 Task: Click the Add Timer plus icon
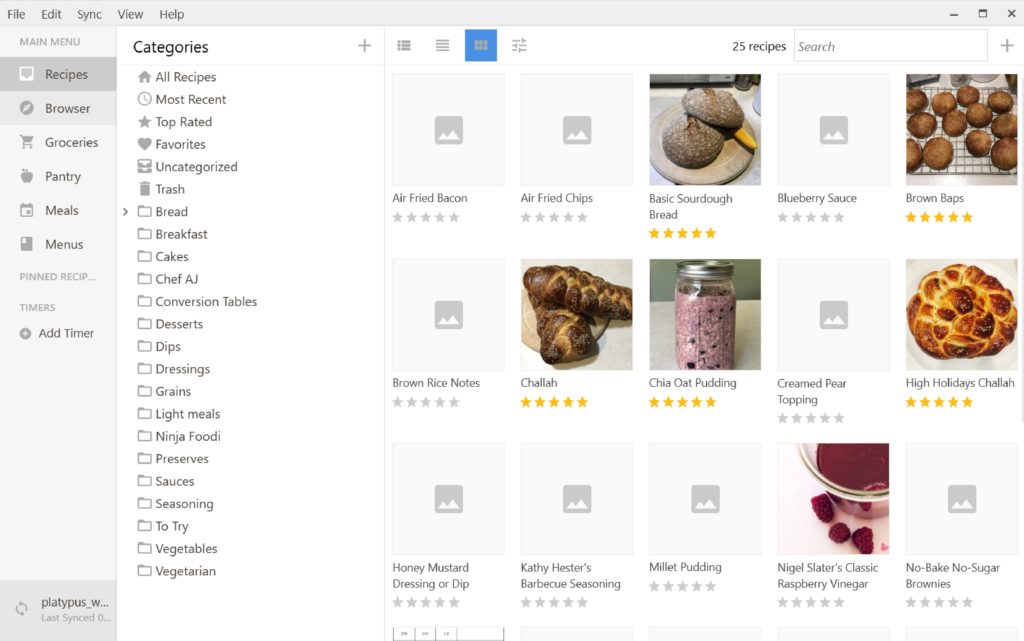25,334
